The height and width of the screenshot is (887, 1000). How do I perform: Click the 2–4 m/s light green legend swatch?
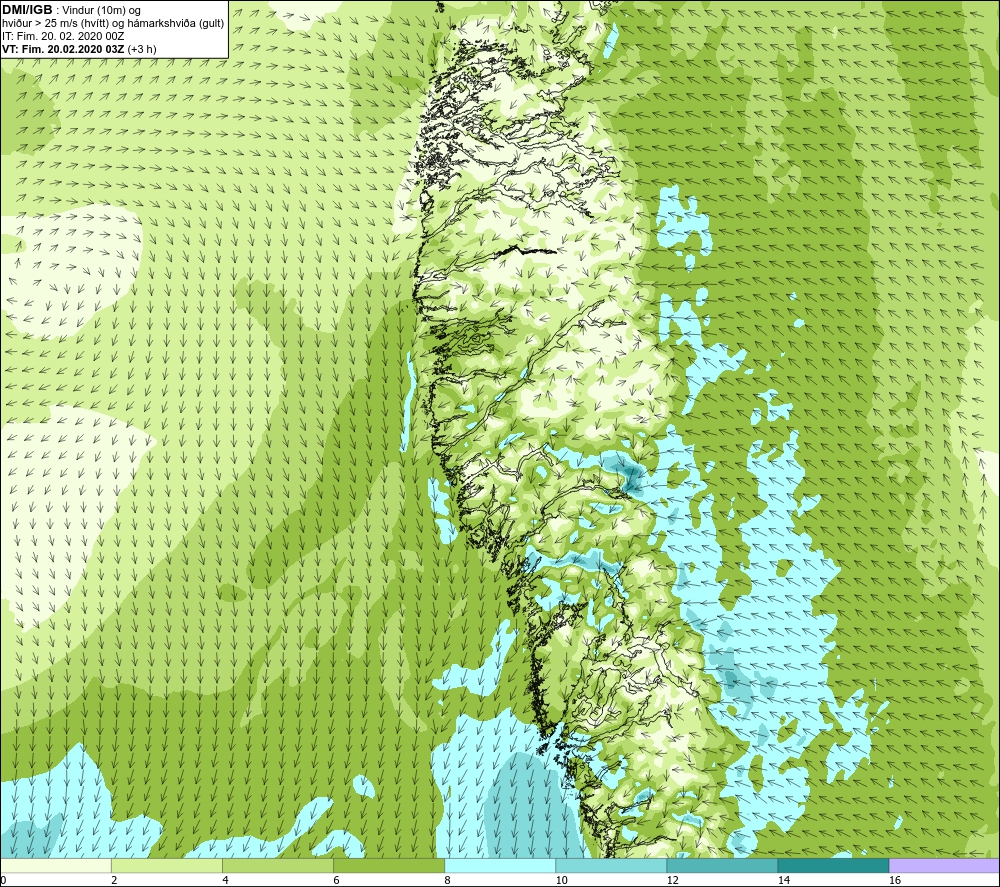[x=167, y=866]
